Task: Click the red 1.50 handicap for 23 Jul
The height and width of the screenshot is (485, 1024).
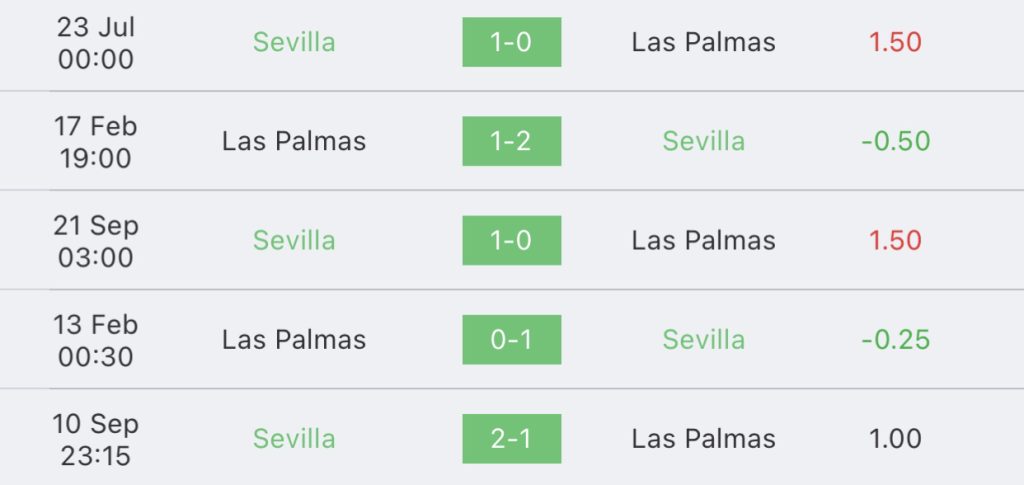Action: point(895,42)
